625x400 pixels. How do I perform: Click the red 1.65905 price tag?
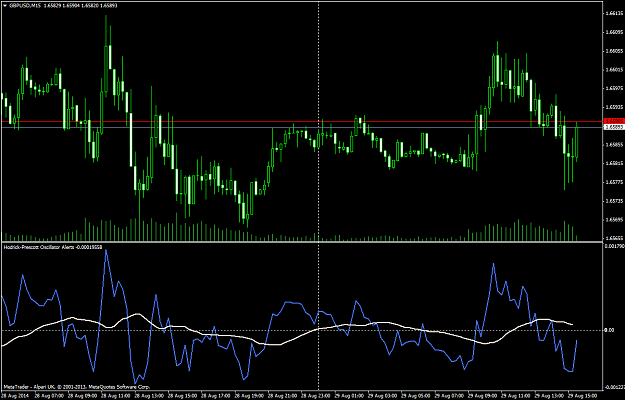(613, 121)
